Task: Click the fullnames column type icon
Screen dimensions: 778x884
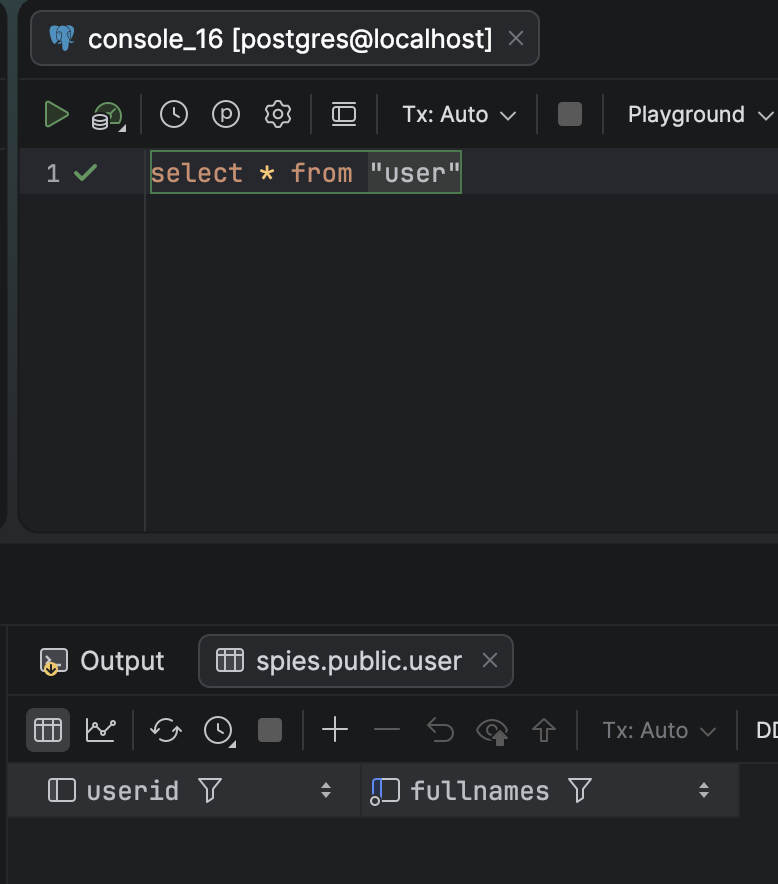Action: click(385, 791)
